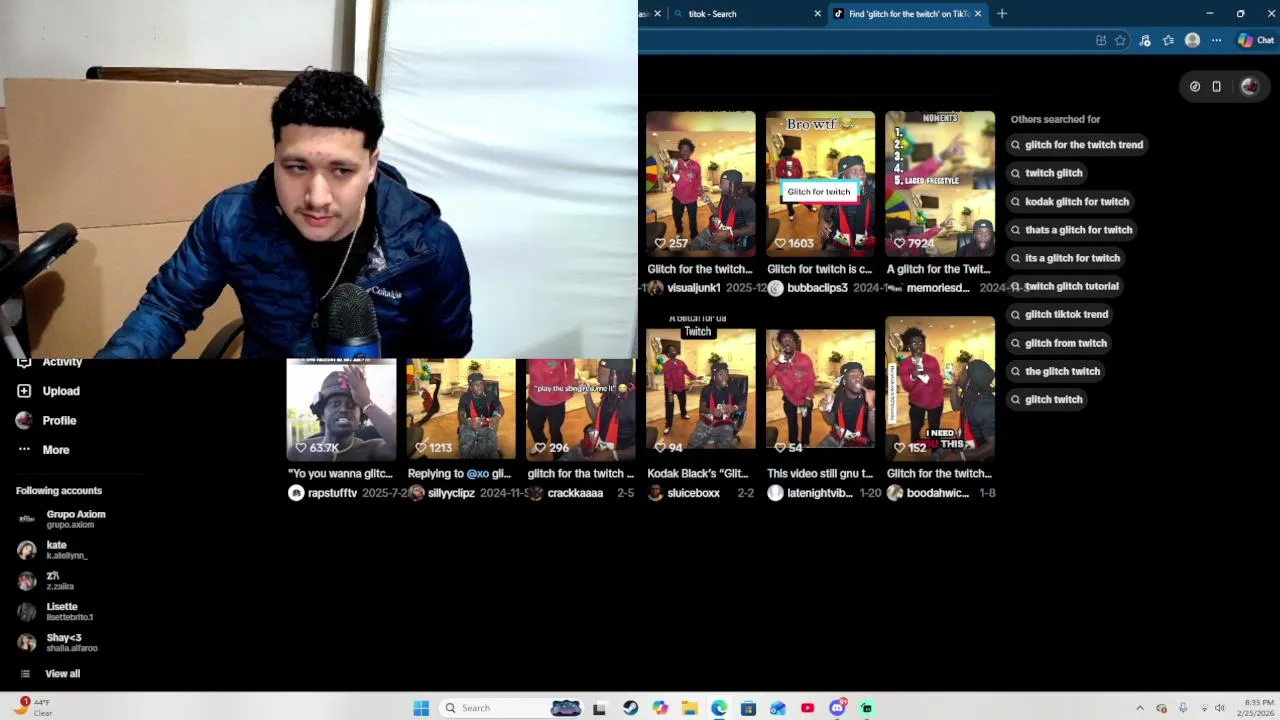1280x720 pixels.
Task: Open Shay<3 following account
Action: point(58,643)
